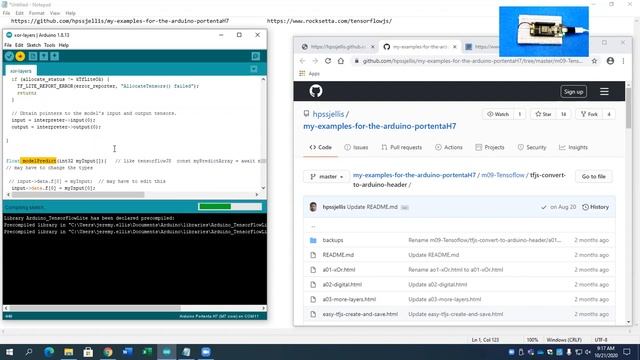Open the master branch dropdown
Viewport: 640px width, 360px height.
[326, 177]
